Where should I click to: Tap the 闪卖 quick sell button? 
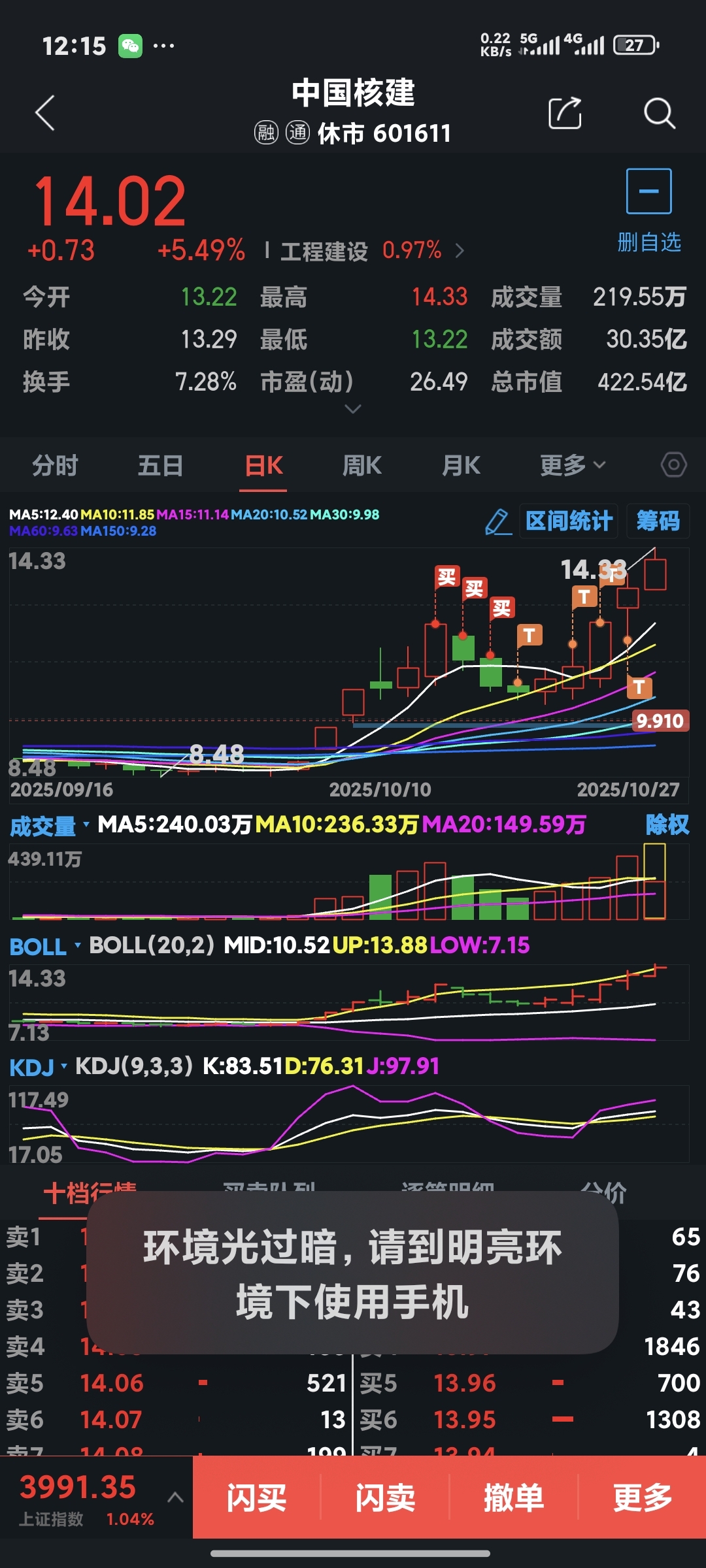[x=385, y=1497]
